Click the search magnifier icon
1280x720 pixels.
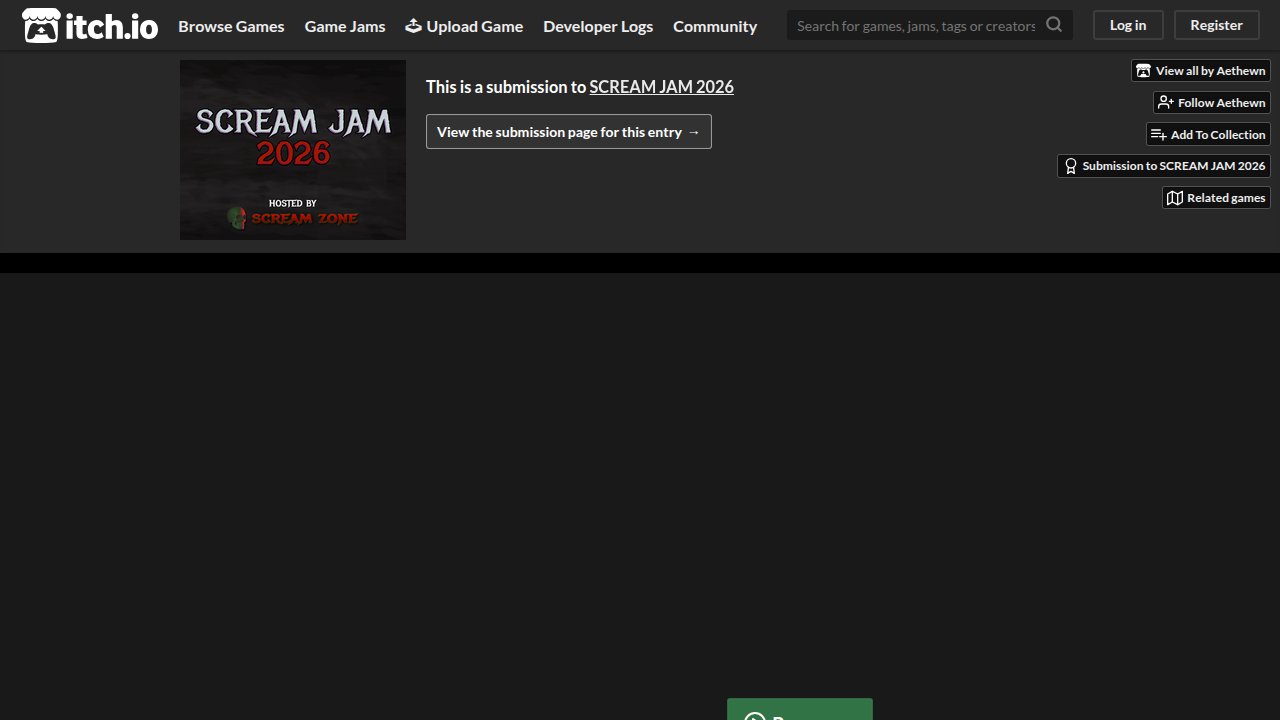tap(1054, 25)
